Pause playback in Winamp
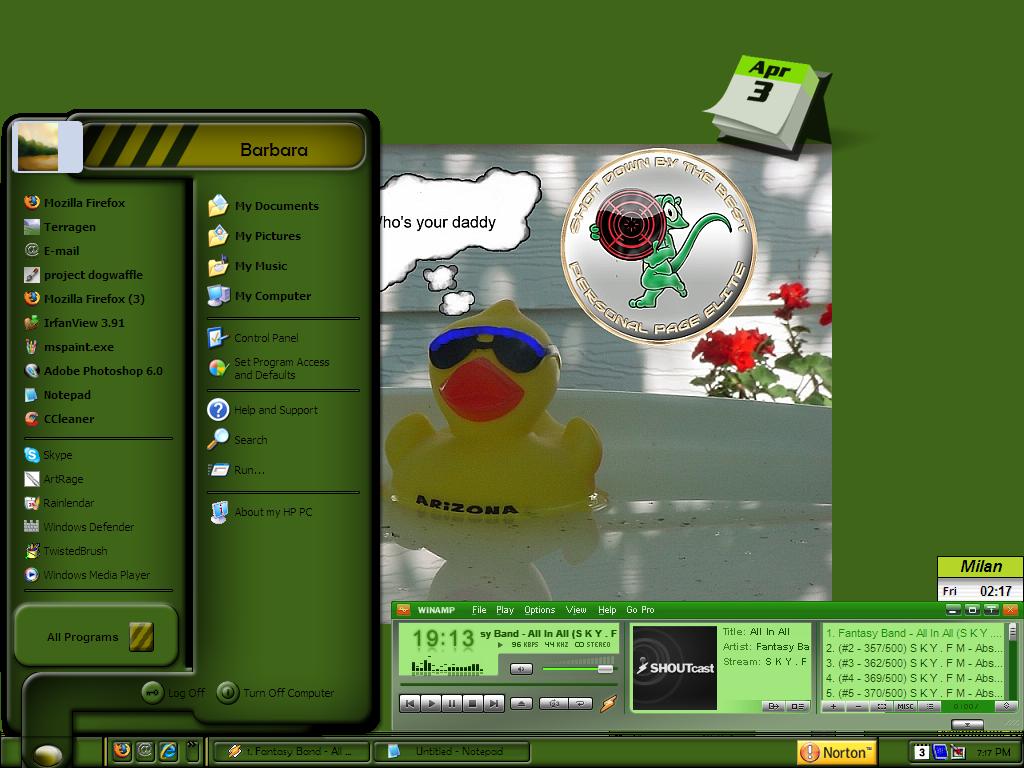This screenshot has width=1024, height=768. [x=451, y=703]
